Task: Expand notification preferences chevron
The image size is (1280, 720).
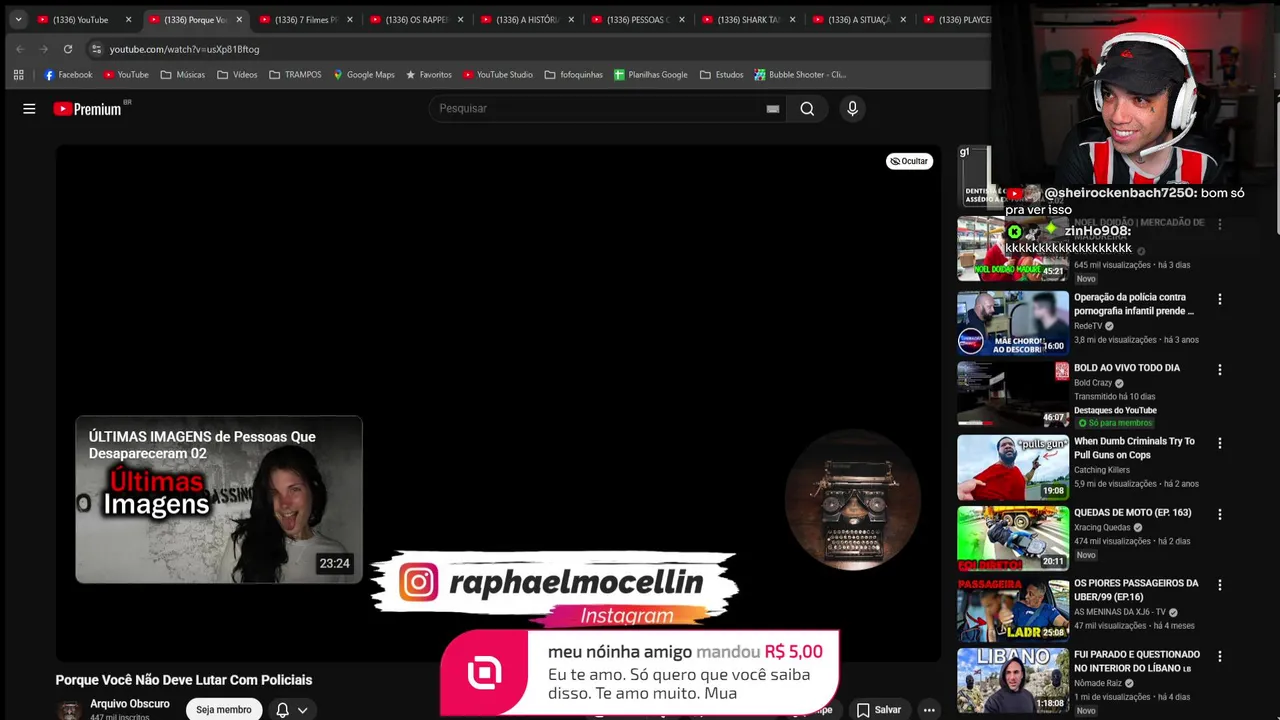Action: 302,710
